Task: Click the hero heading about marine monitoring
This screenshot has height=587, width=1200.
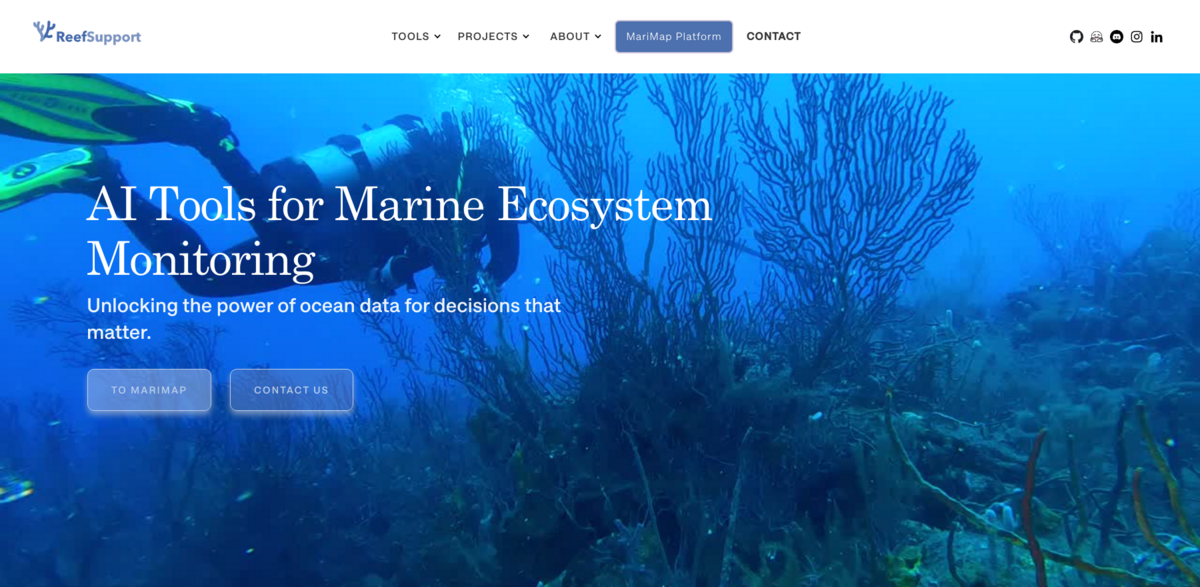Action: click(400, 230)
